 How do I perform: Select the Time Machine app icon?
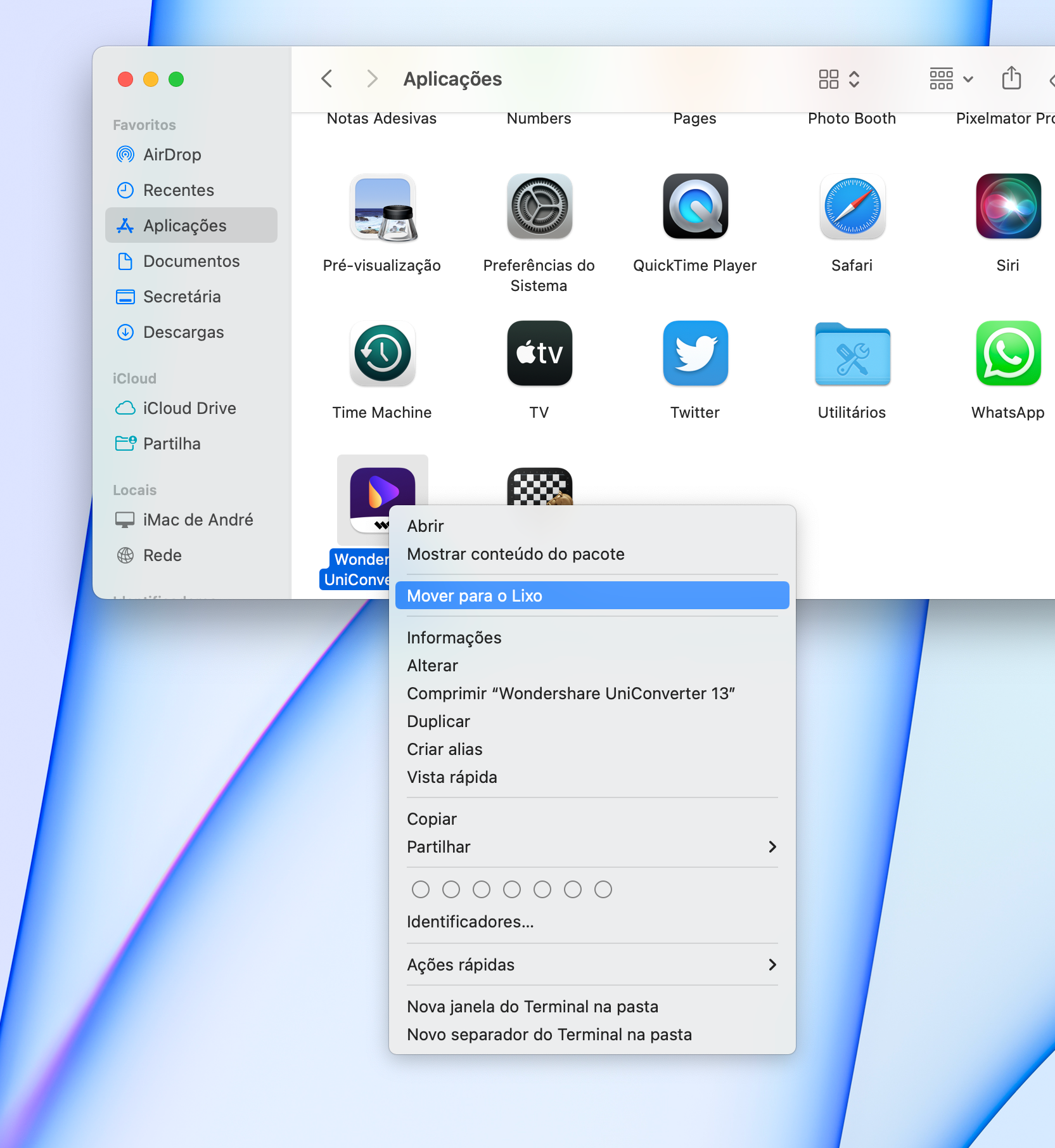click(x=382, y=354)
